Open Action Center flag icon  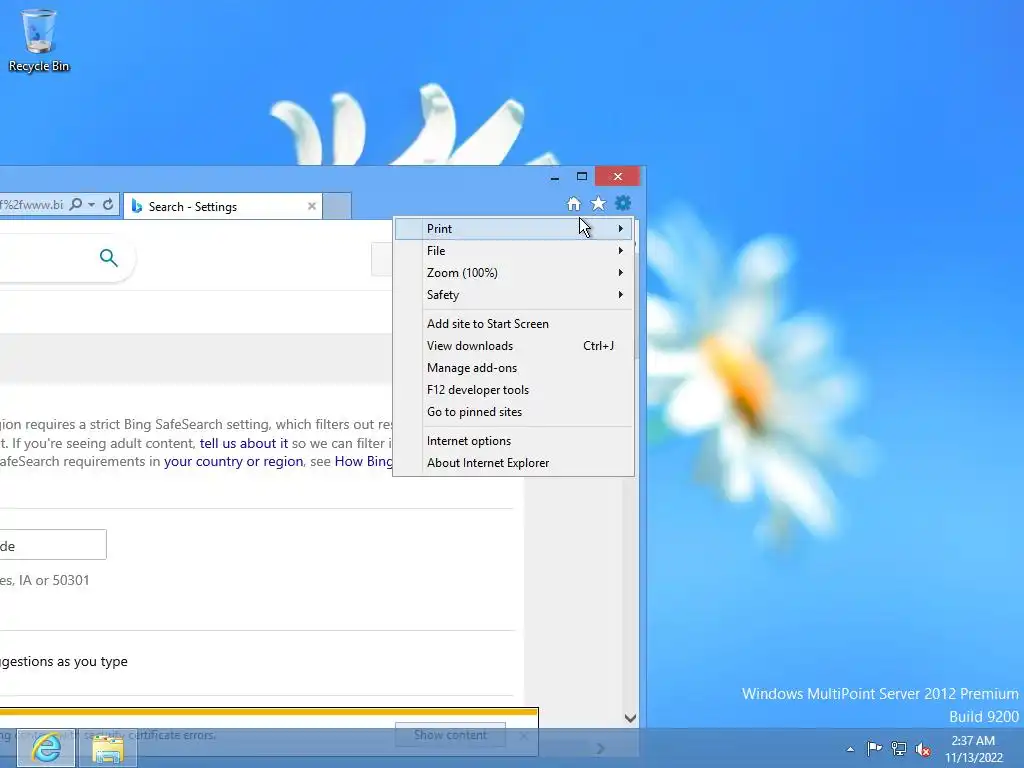coord(874,748)
